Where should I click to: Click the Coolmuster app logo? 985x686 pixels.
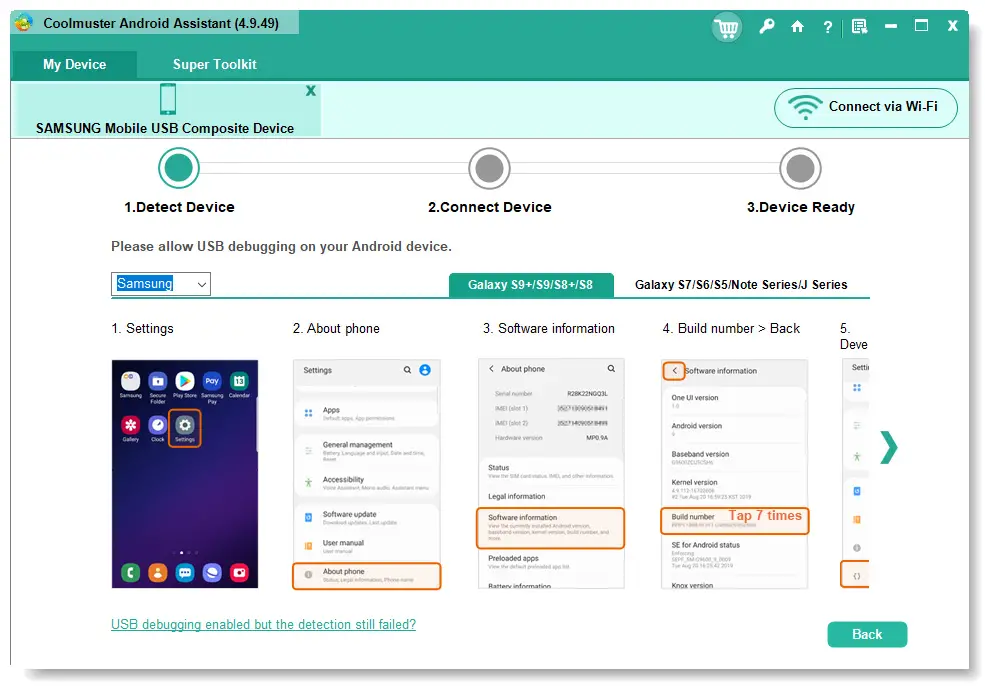point(23,23)
